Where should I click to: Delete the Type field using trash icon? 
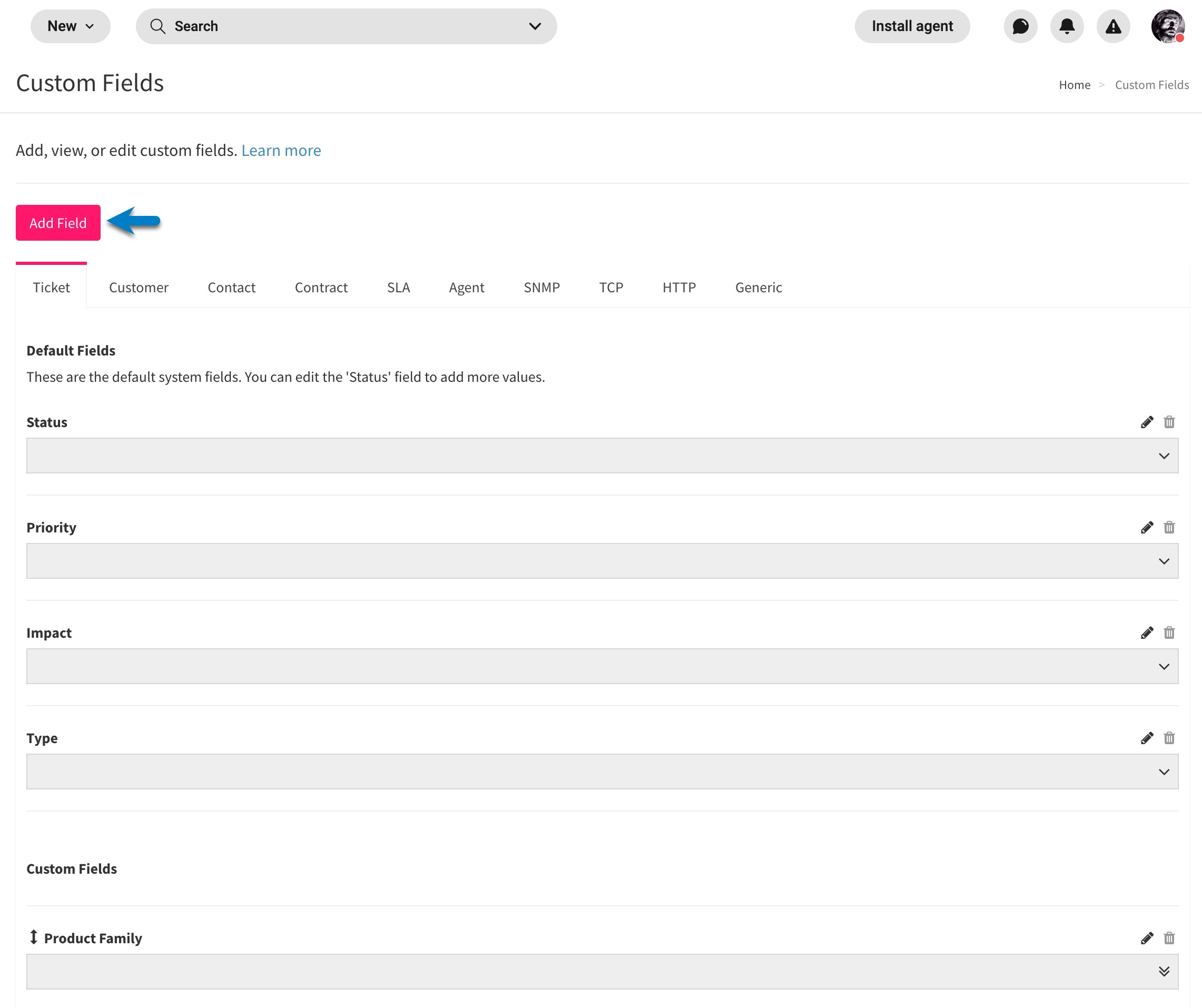(1169, 738)
